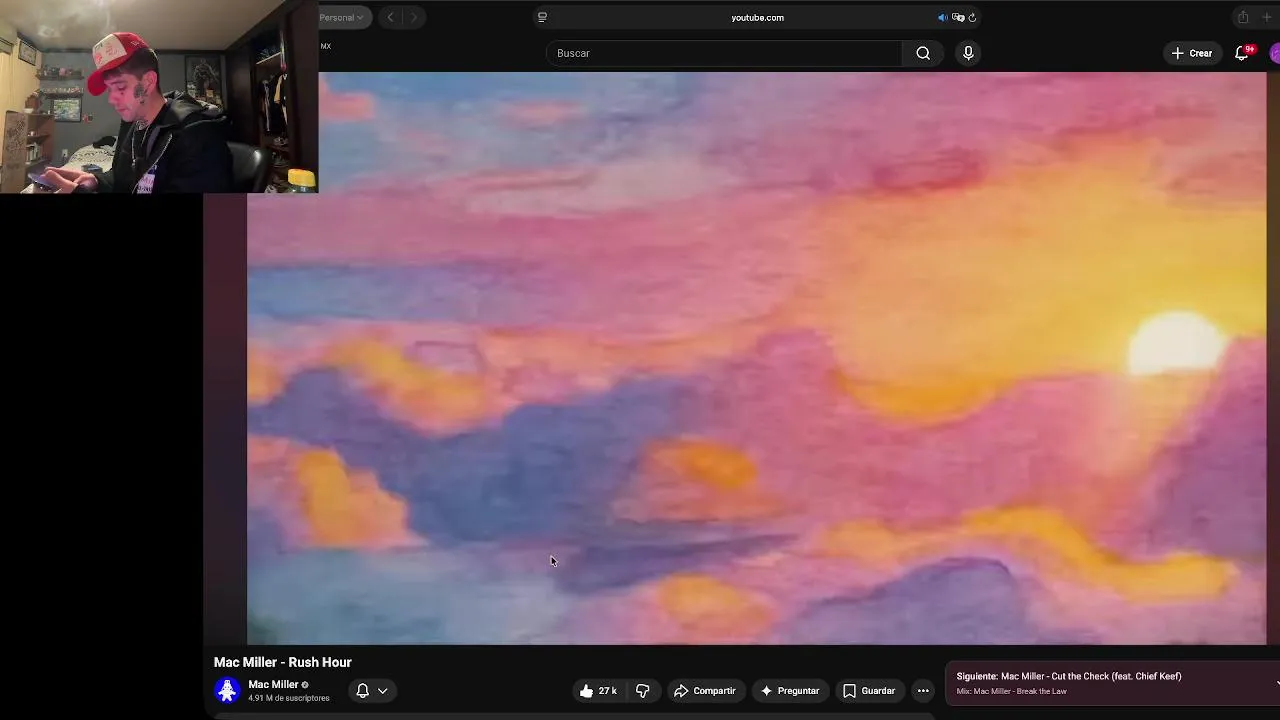Click the Preguntar button

[x=790, y=690]
